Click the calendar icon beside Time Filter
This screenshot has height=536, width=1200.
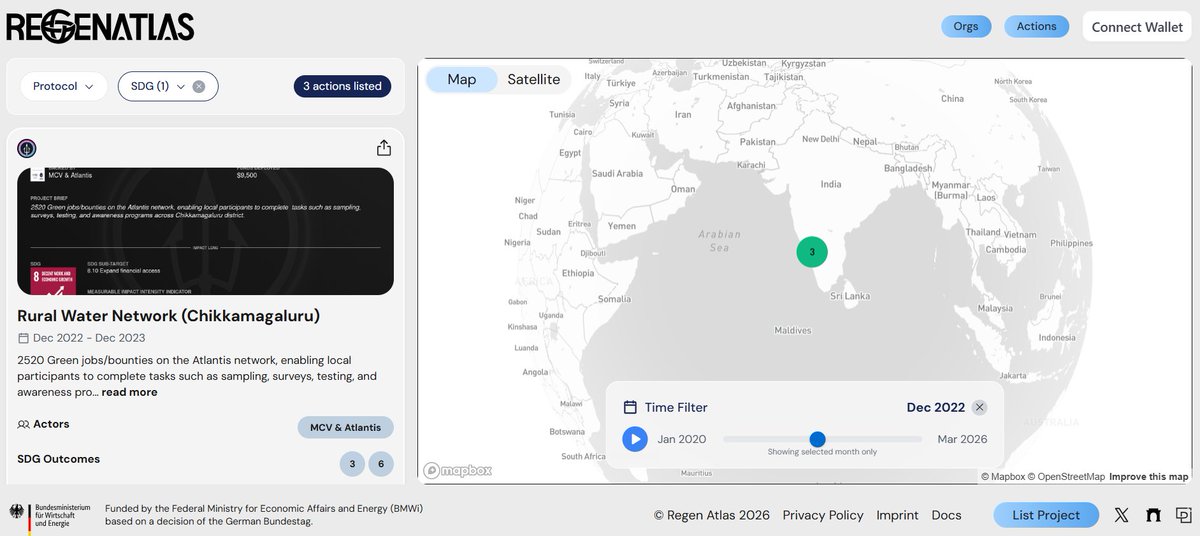tap(630, 407)
